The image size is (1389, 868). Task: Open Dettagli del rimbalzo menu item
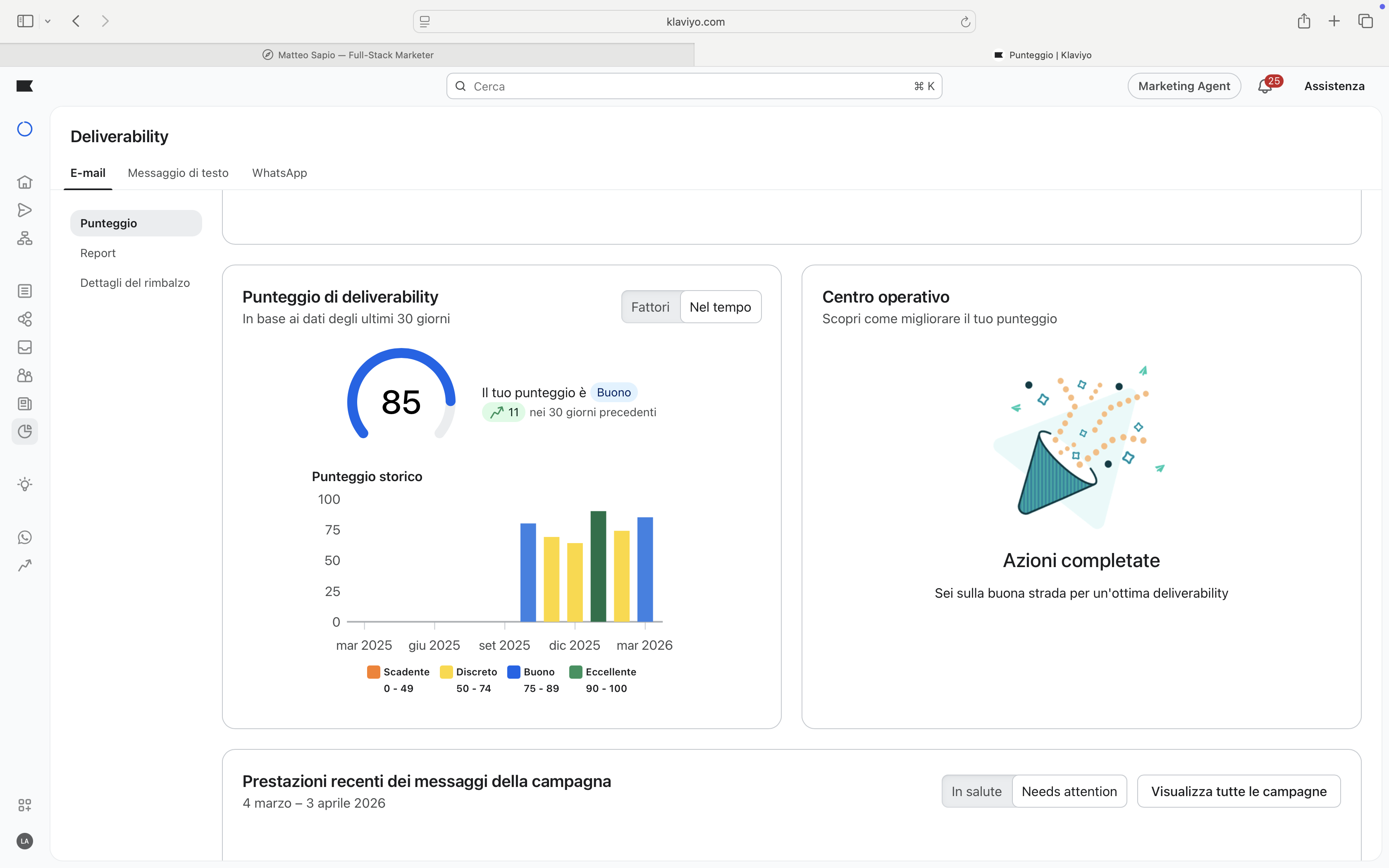pyautogui.click(x=135, y=283)
